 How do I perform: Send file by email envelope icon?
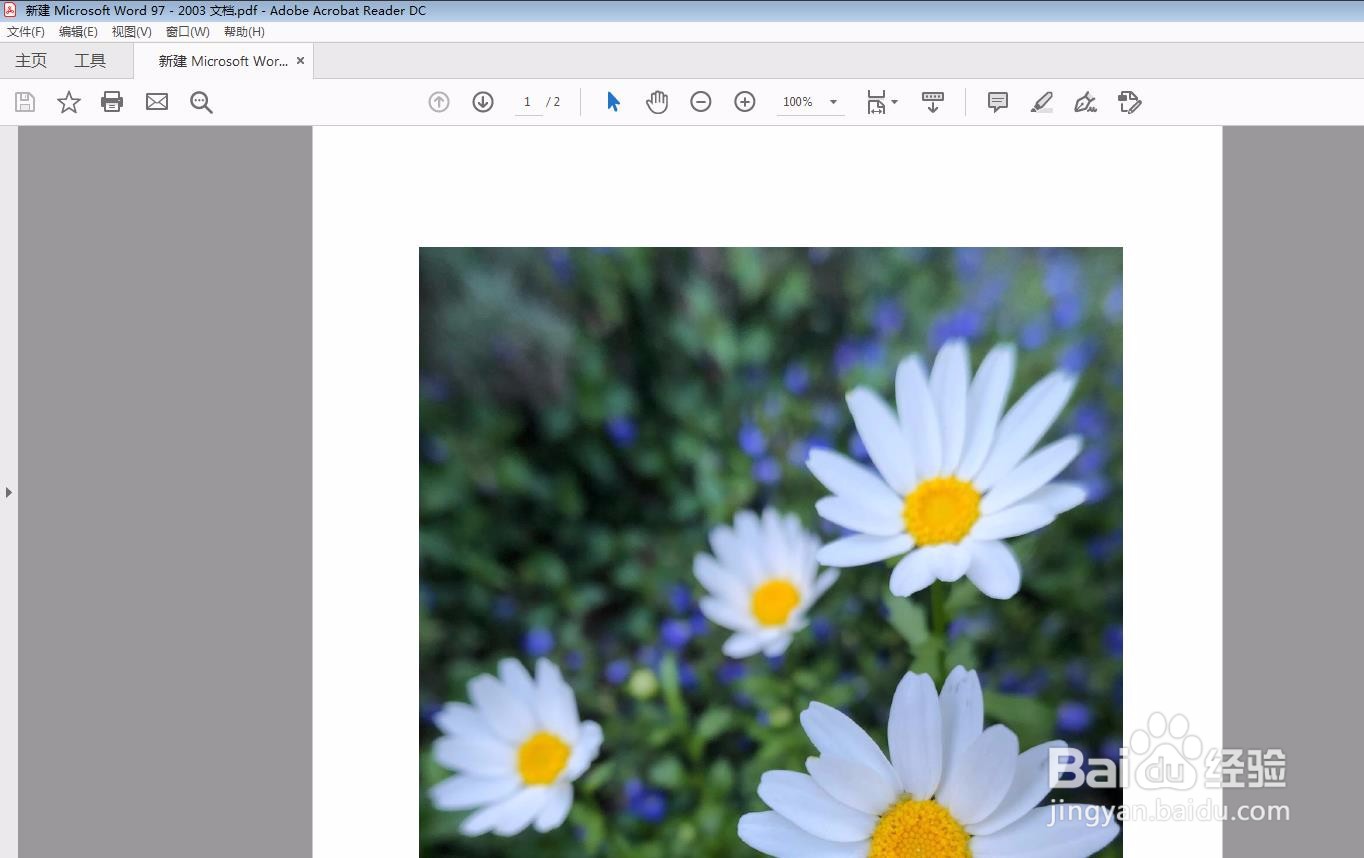point(157,102)
